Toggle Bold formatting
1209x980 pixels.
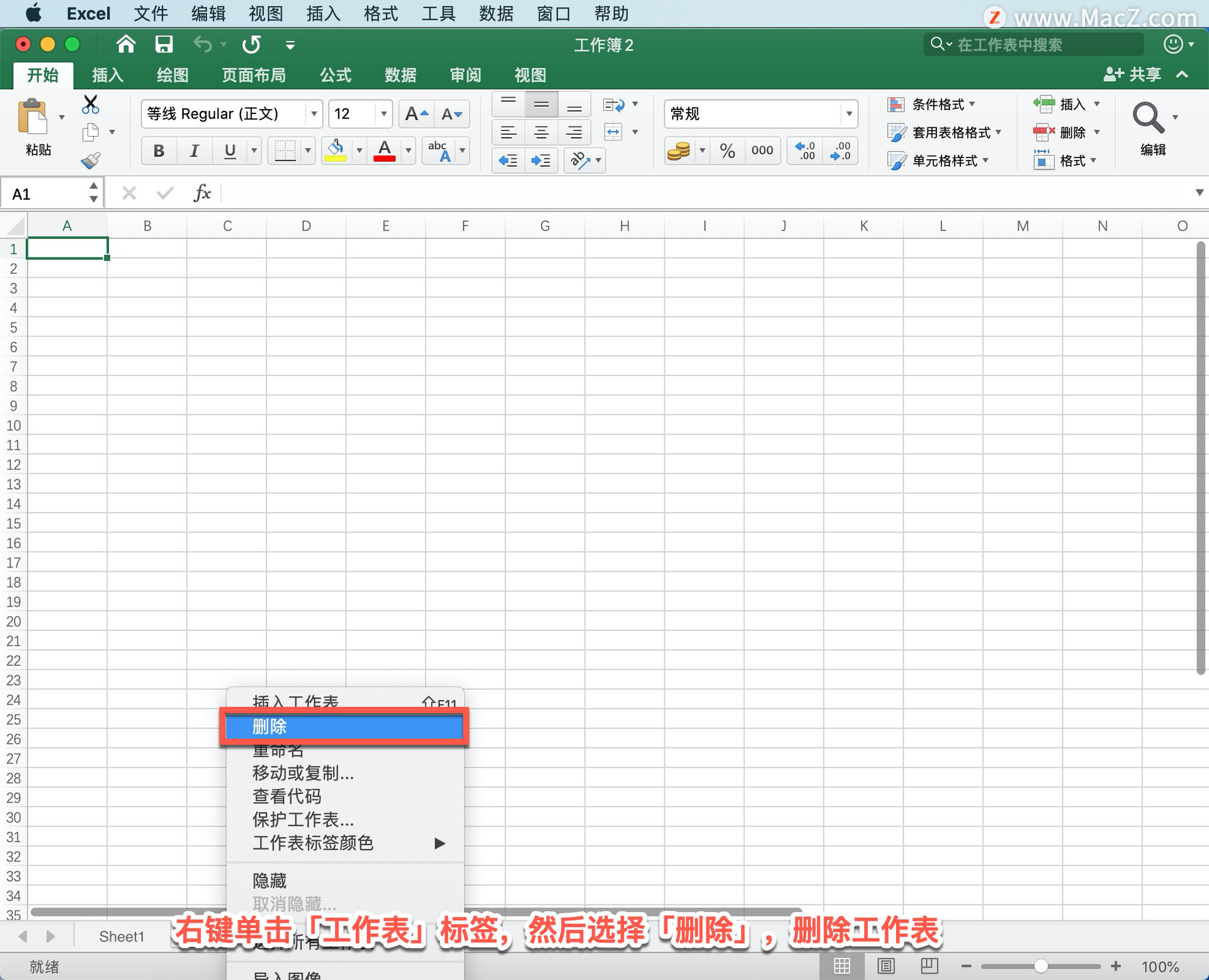point(159,151)
